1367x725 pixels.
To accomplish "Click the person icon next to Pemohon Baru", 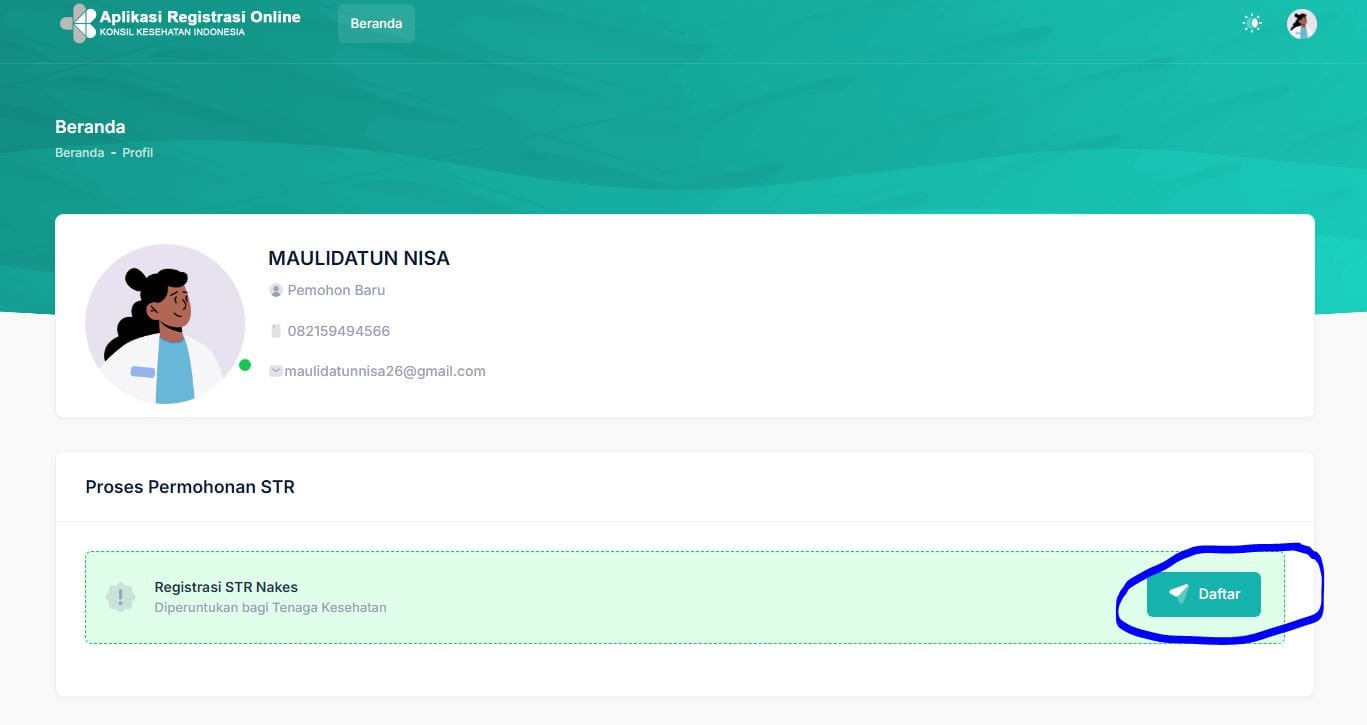I will coord(276,290).
